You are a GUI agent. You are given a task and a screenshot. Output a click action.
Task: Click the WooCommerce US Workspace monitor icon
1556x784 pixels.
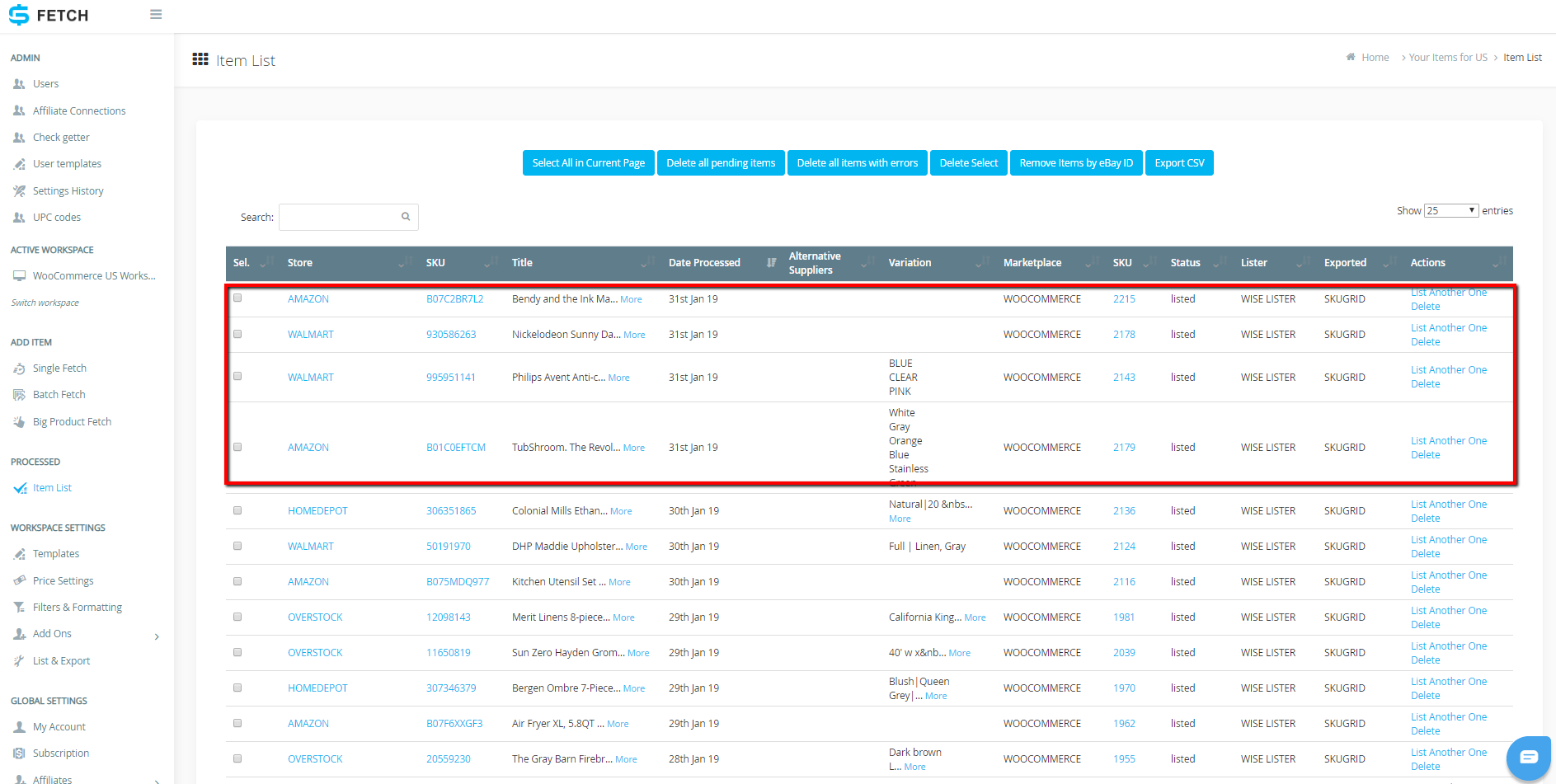coord(19,276)
